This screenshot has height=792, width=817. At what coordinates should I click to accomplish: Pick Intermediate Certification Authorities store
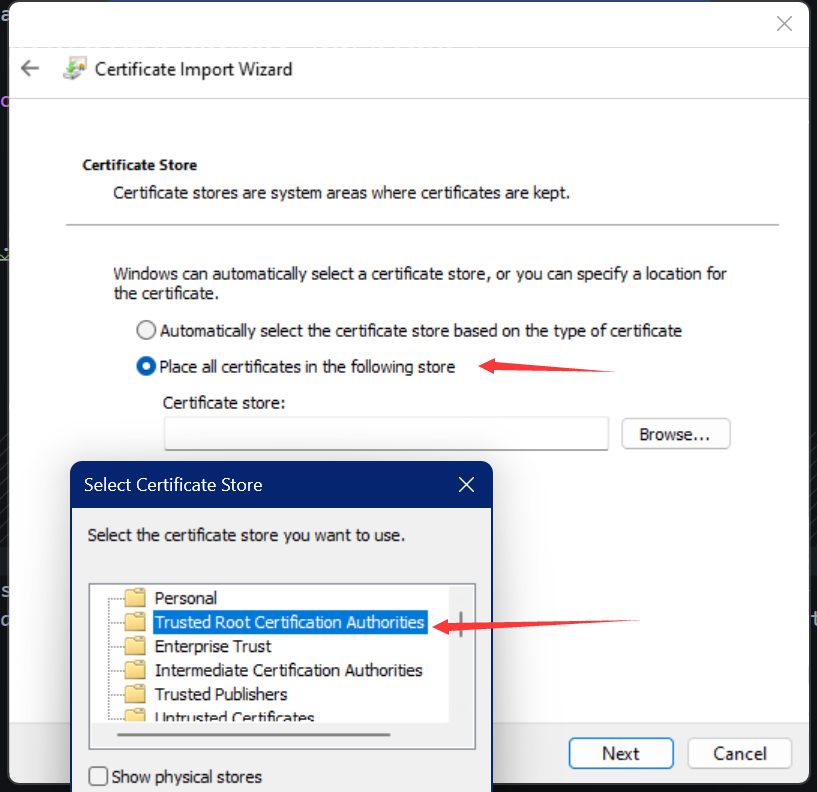click(x=289, y=670)
